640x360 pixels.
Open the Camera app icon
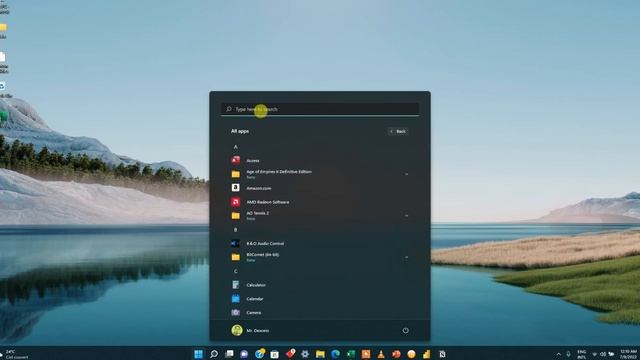coord(236,313)
